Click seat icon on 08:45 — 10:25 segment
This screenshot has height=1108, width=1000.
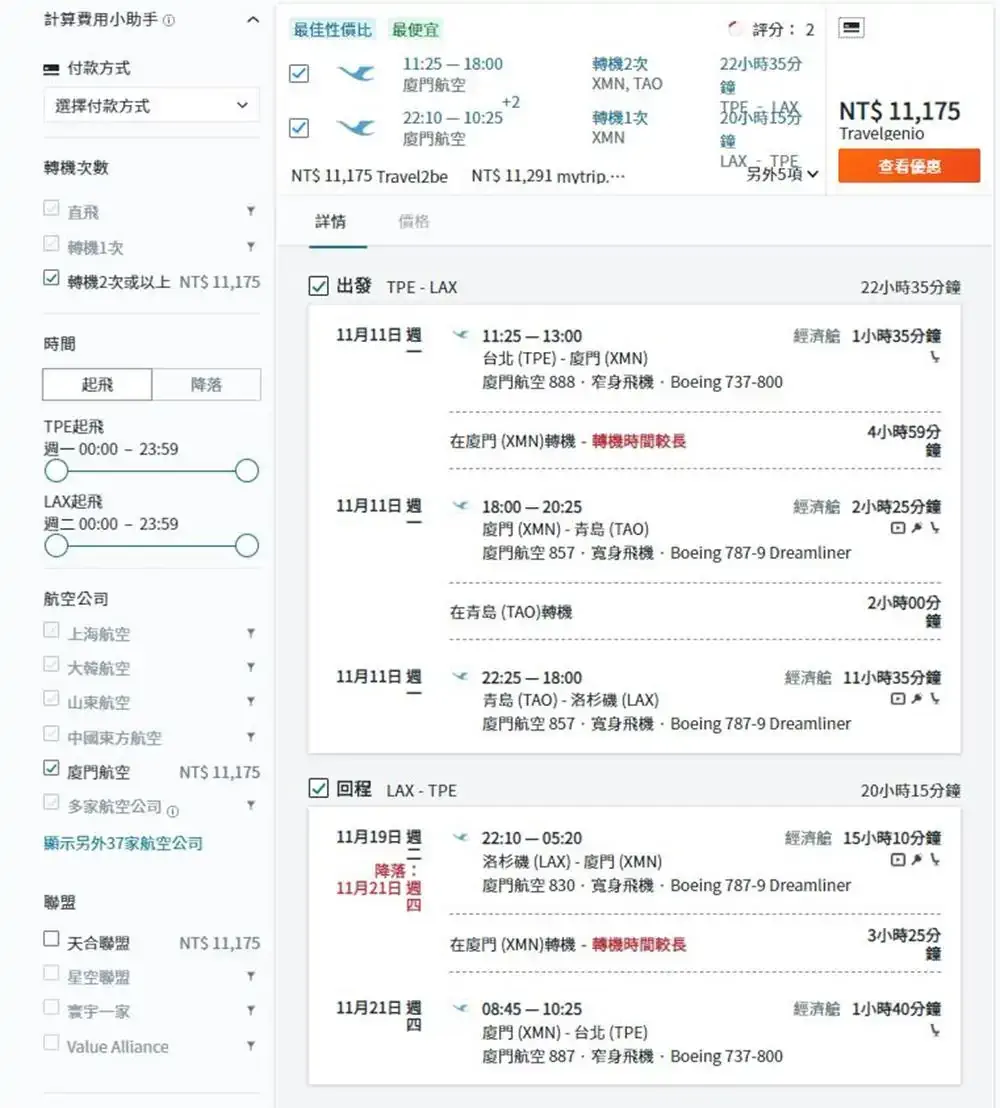934,1031
